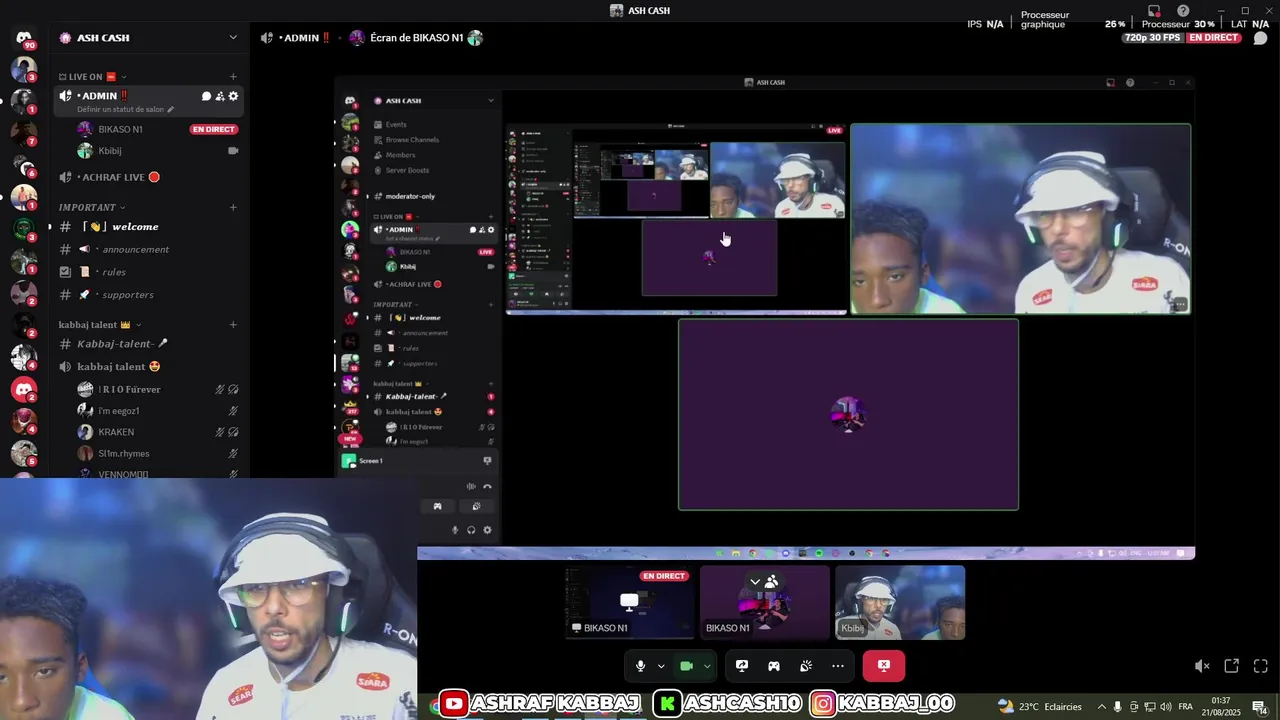
Task: Open announcement channel
Action: coord(148,249)
